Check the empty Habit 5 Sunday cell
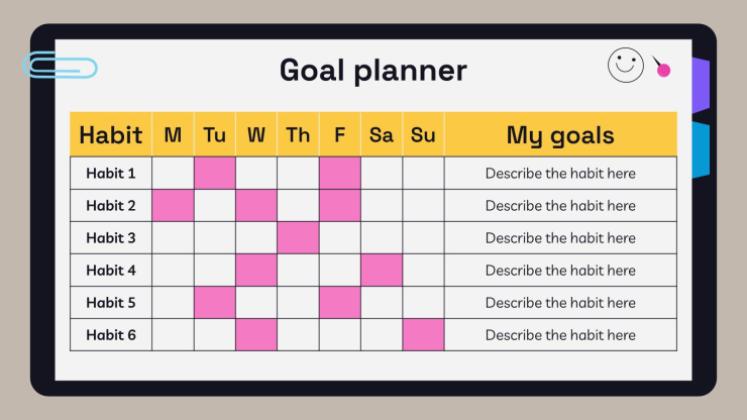This screenshot has height=420, width=747. pyautogui.click(x=423, y=302)
